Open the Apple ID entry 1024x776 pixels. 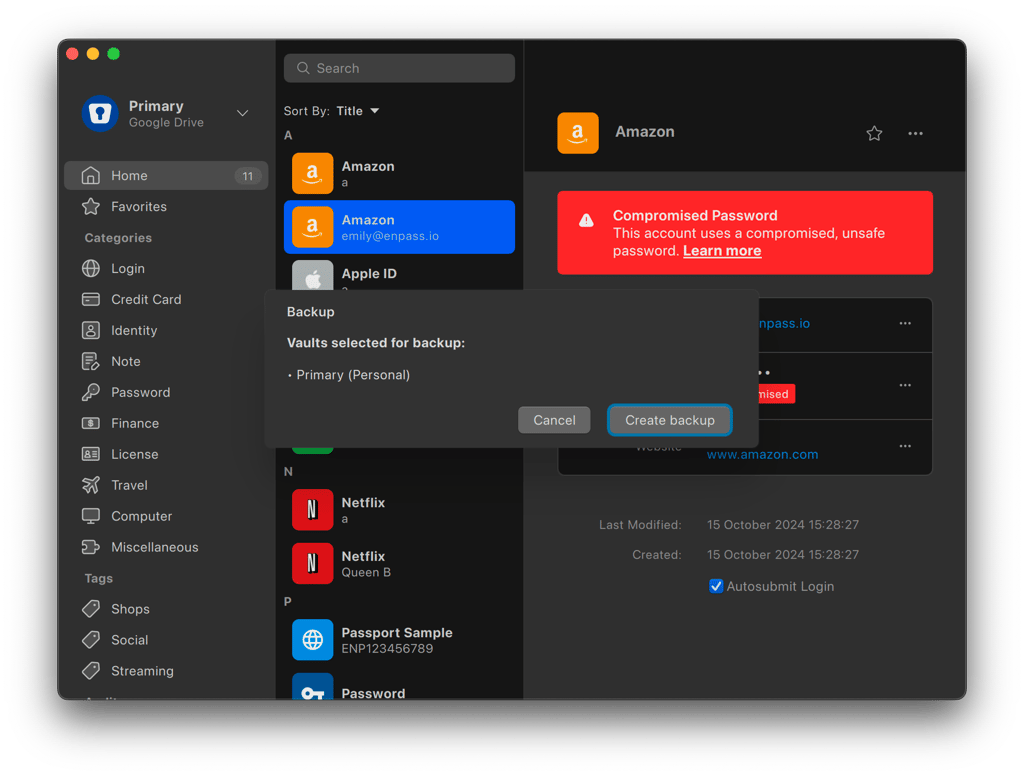(x=399, y=274)
